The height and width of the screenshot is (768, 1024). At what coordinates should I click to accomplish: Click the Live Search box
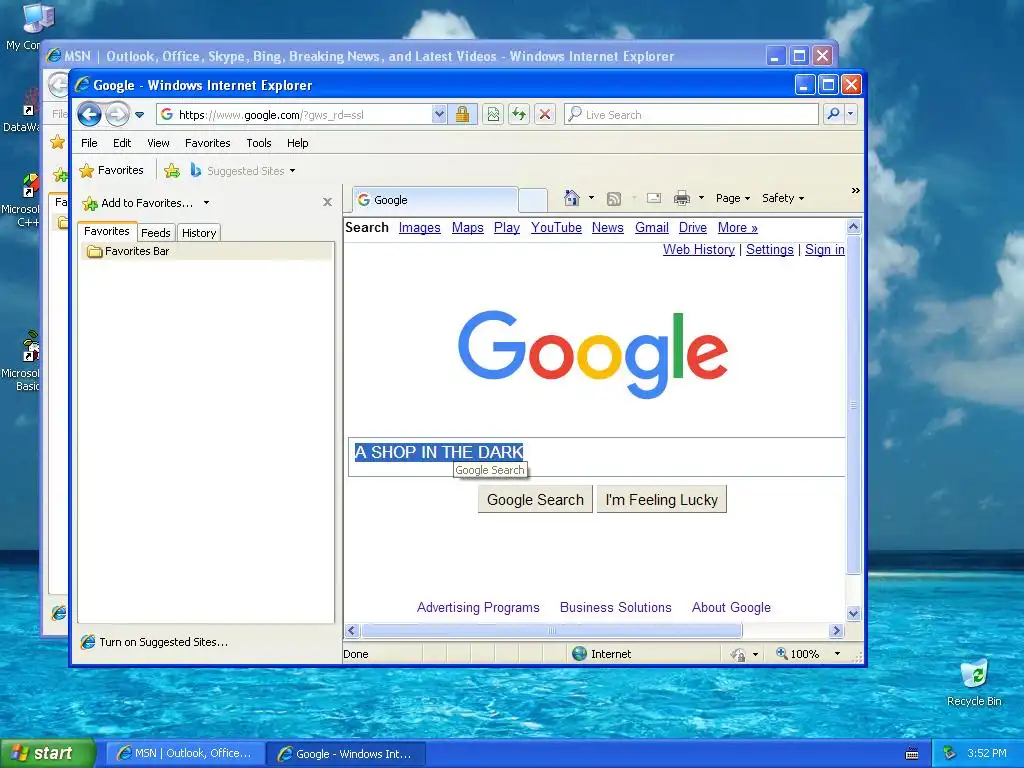[x=692, y=115]
